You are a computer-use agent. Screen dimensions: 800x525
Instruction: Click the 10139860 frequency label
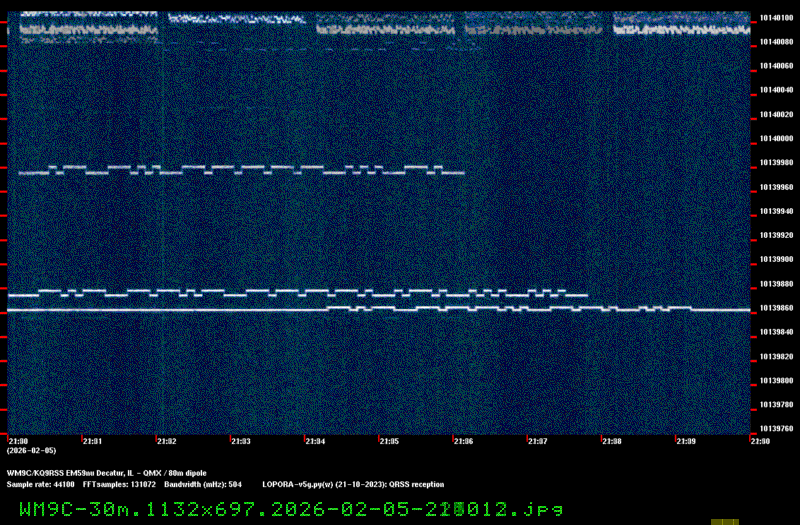click(776, 308)
